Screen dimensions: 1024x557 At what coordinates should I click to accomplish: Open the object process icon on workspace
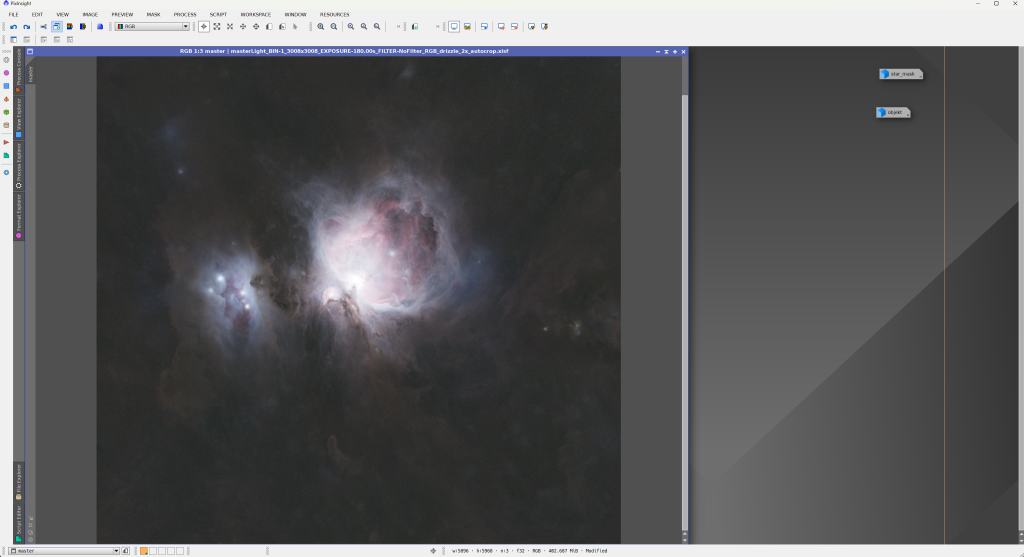click(893, 113)
